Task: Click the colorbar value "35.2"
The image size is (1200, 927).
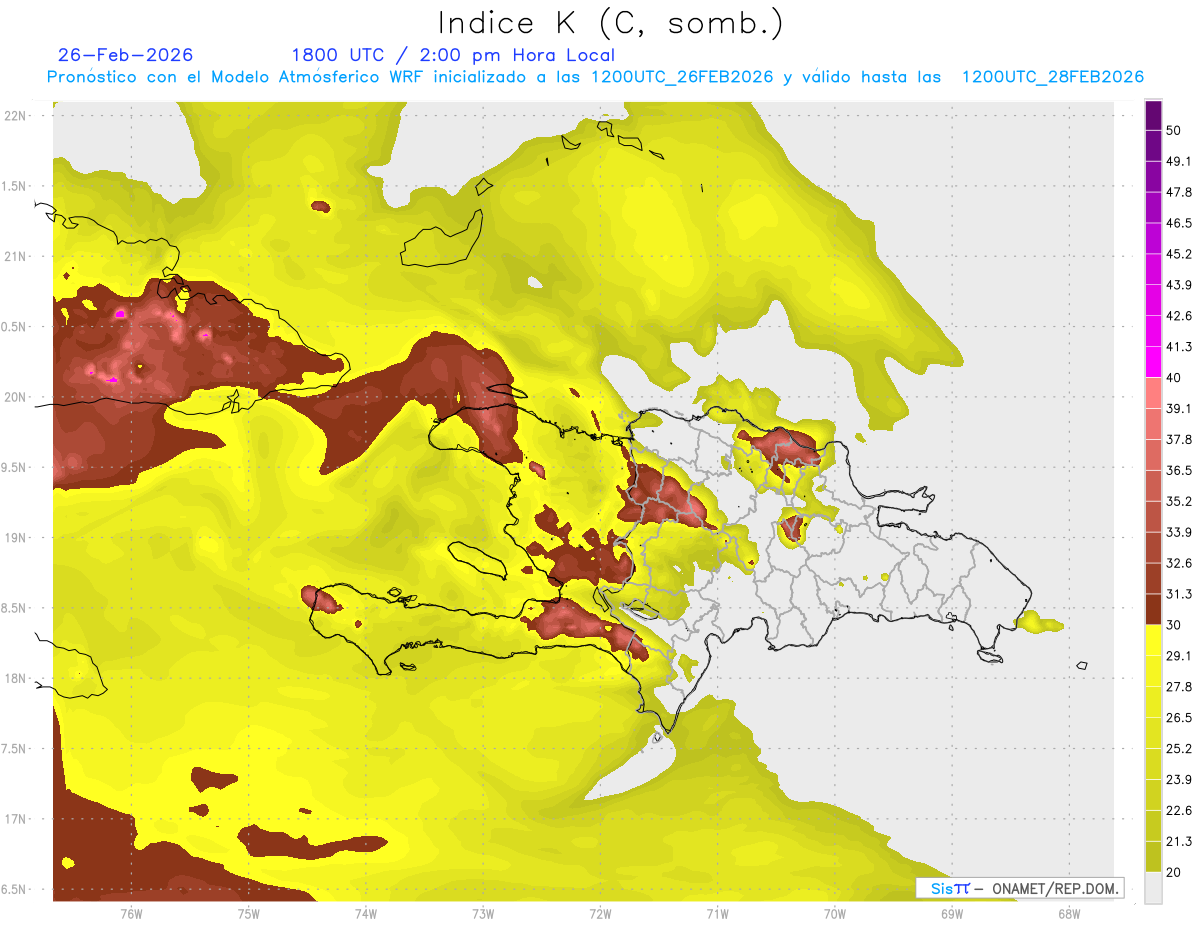Action: pyautogui.click(x=1179, y=501)
